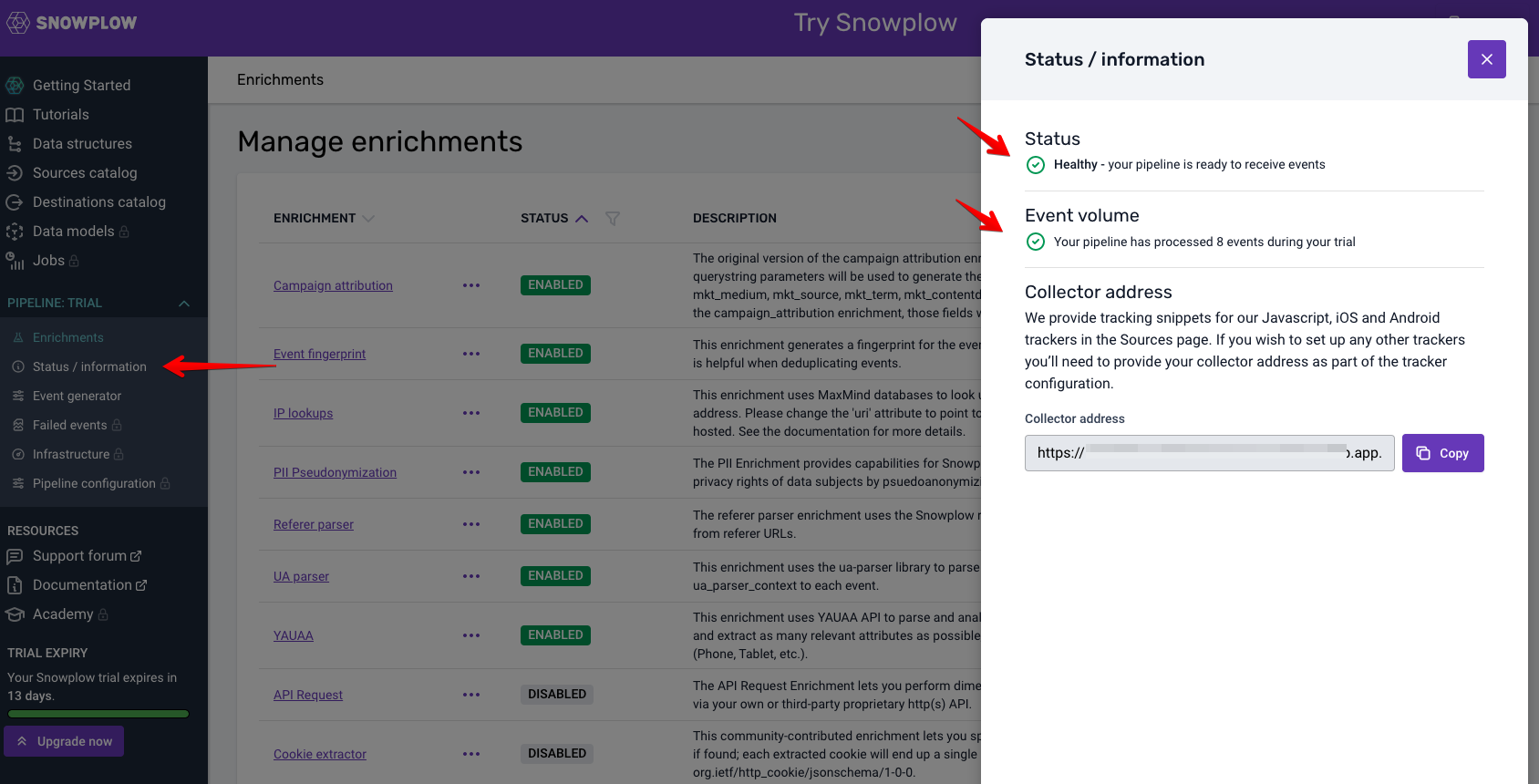Toggle the Status column sort arrow
Viewport: 1539px width, 784px height.
[582, 218]
